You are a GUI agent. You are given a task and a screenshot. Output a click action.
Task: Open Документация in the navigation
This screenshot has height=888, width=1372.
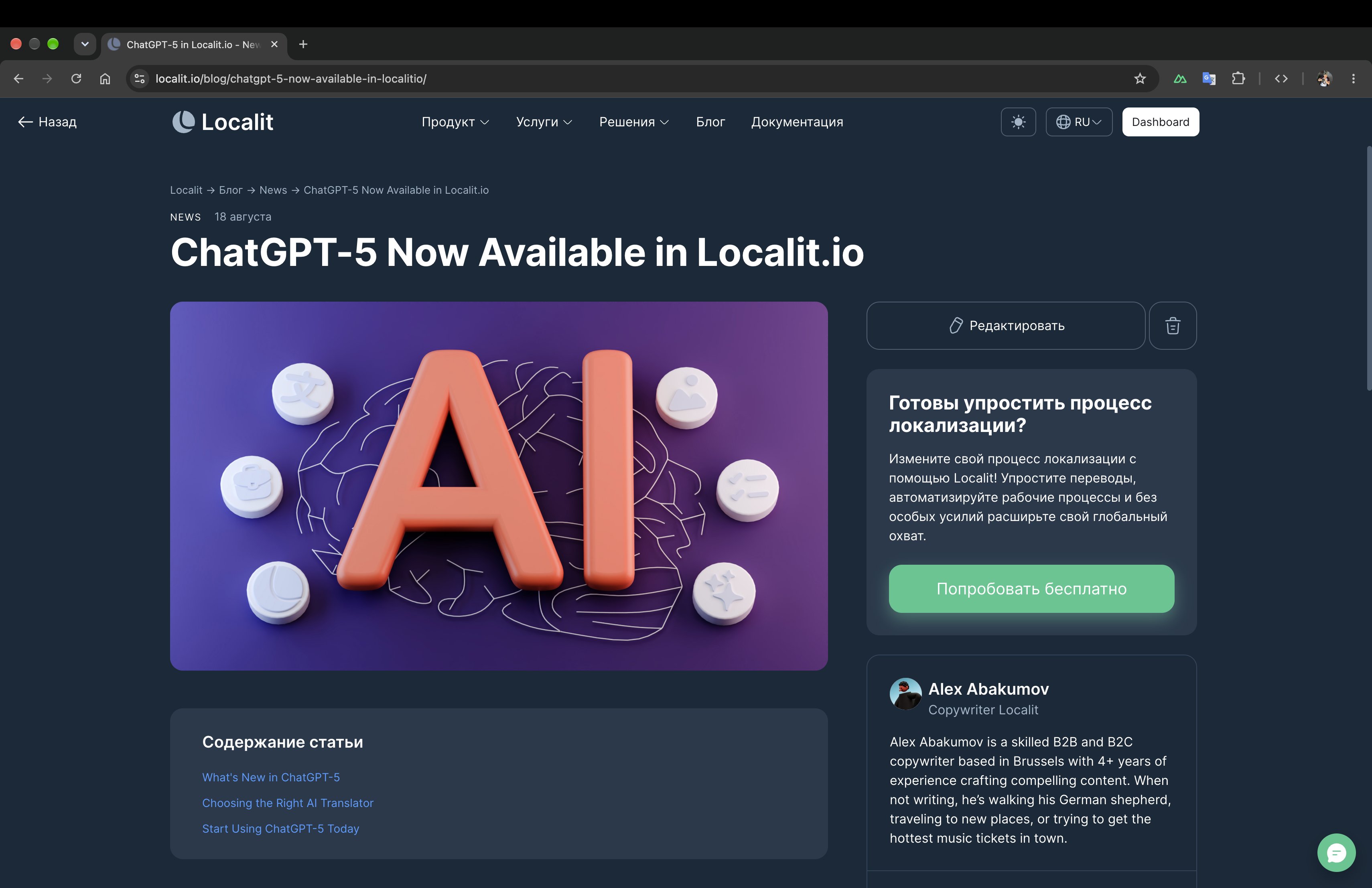797,122
